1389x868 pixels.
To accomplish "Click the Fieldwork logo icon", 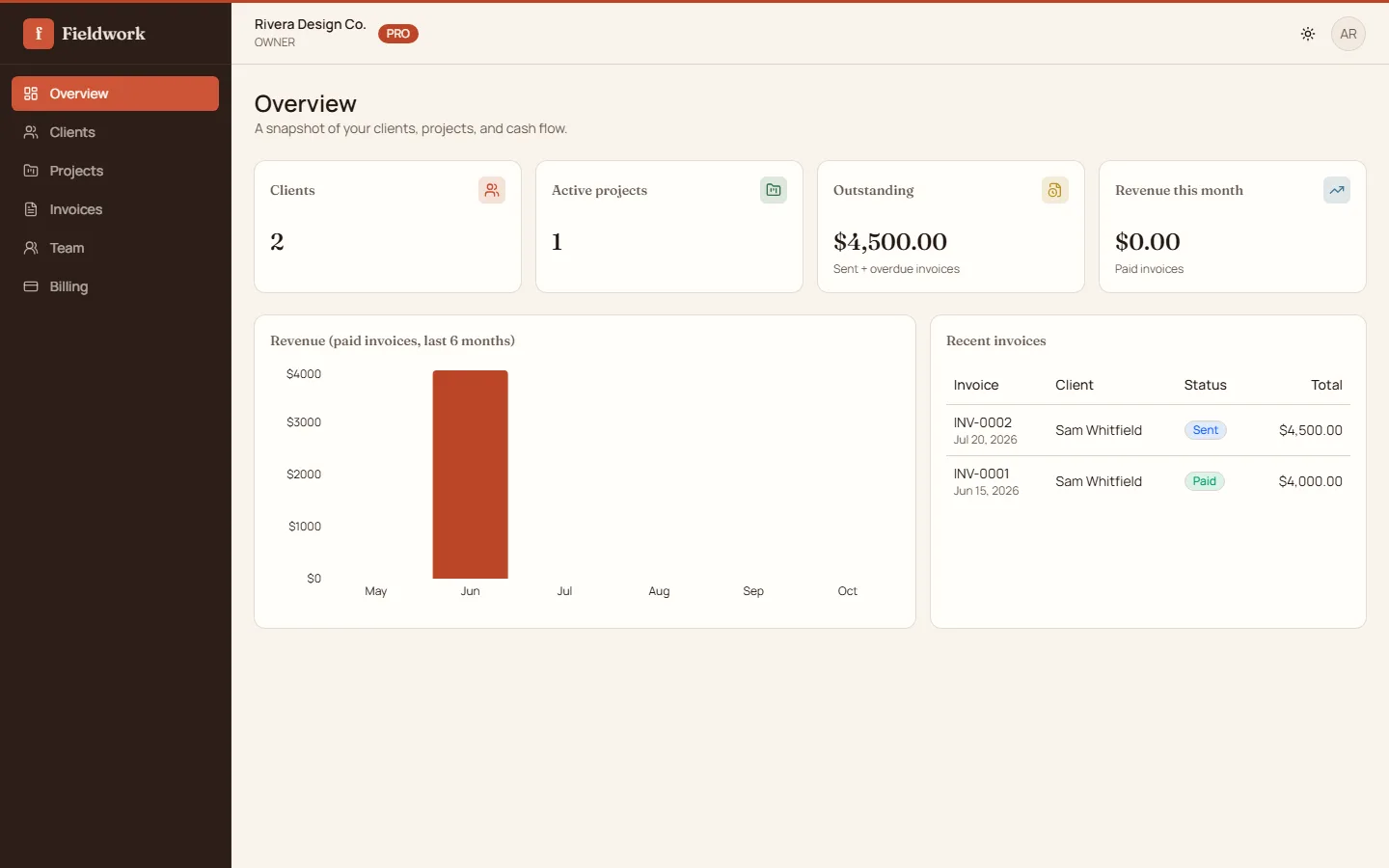I will point(39,34).
